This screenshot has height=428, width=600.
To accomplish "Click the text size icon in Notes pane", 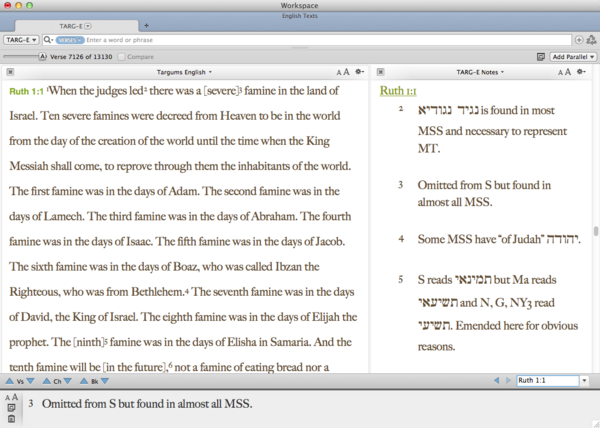I will coord(572,72).
